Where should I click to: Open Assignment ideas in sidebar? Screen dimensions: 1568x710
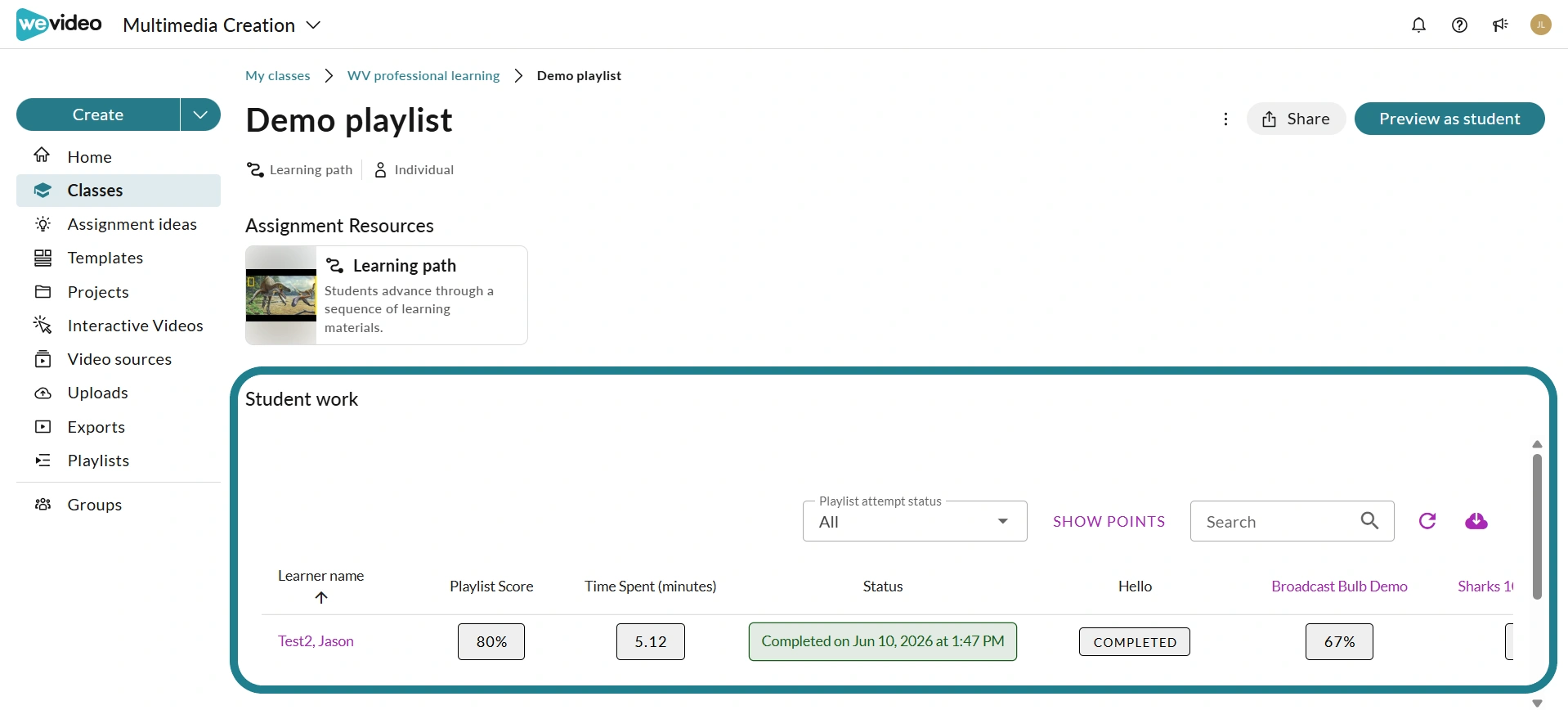[x=119, y=224]
